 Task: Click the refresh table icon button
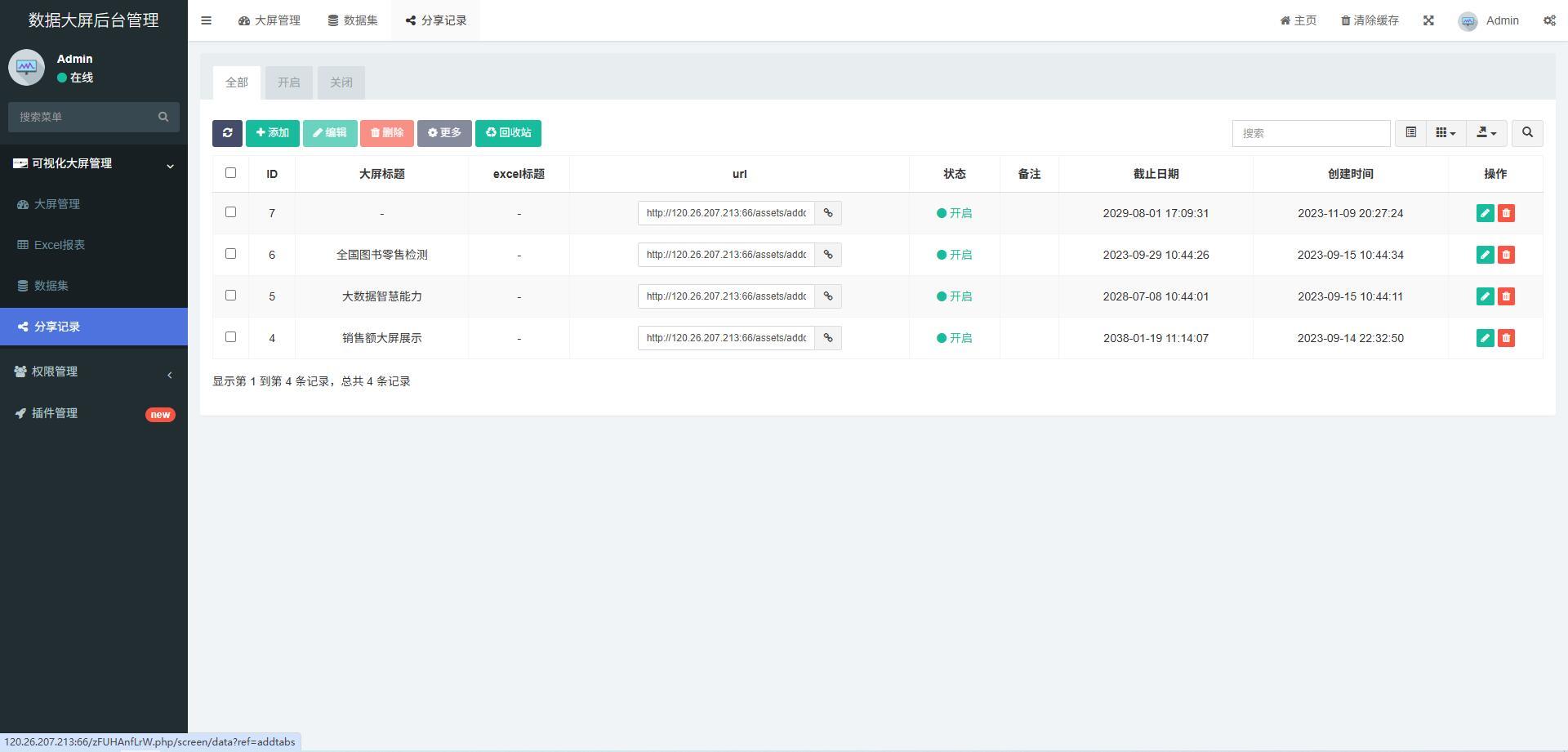click(x=227, y=133)
